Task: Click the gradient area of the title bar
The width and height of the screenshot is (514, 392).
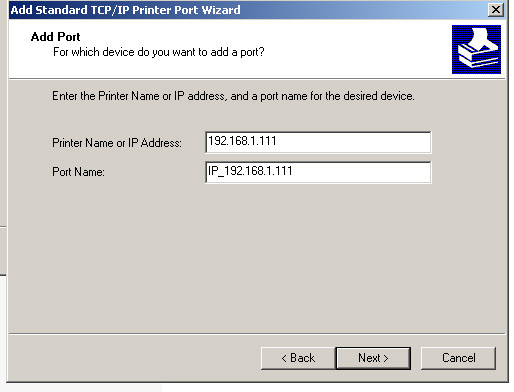Action: tap(363, 10)
